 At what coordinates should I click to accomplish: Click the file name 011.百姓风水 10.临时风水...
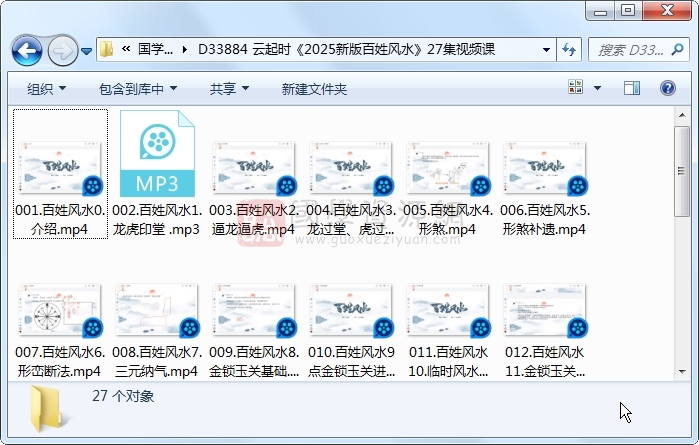point(448,361)
